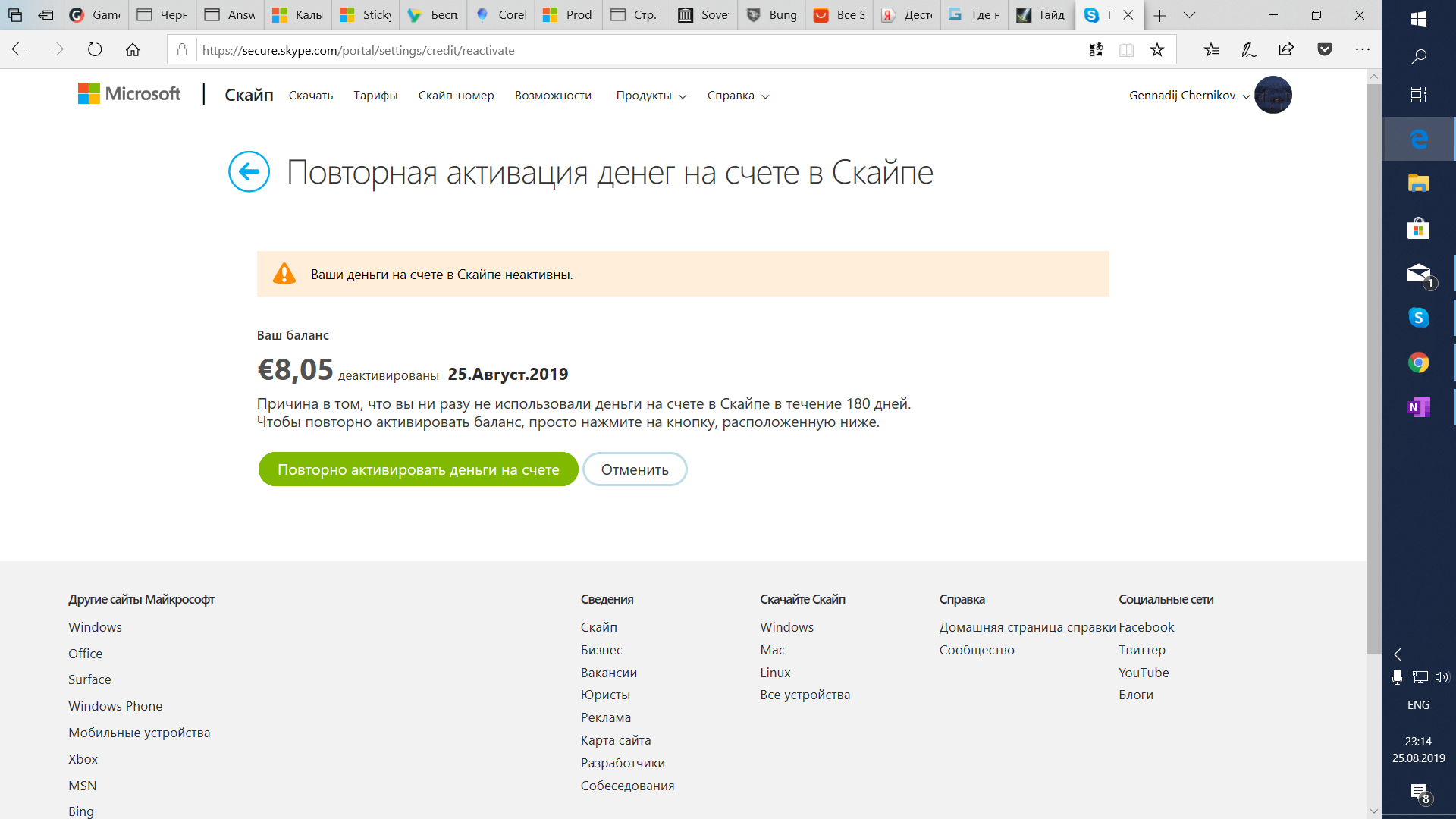Viewport: 1456px width, 819px height.
Task: Open Mail app from taskbar
Action: pyautogui.click(x=1419, y=273)
